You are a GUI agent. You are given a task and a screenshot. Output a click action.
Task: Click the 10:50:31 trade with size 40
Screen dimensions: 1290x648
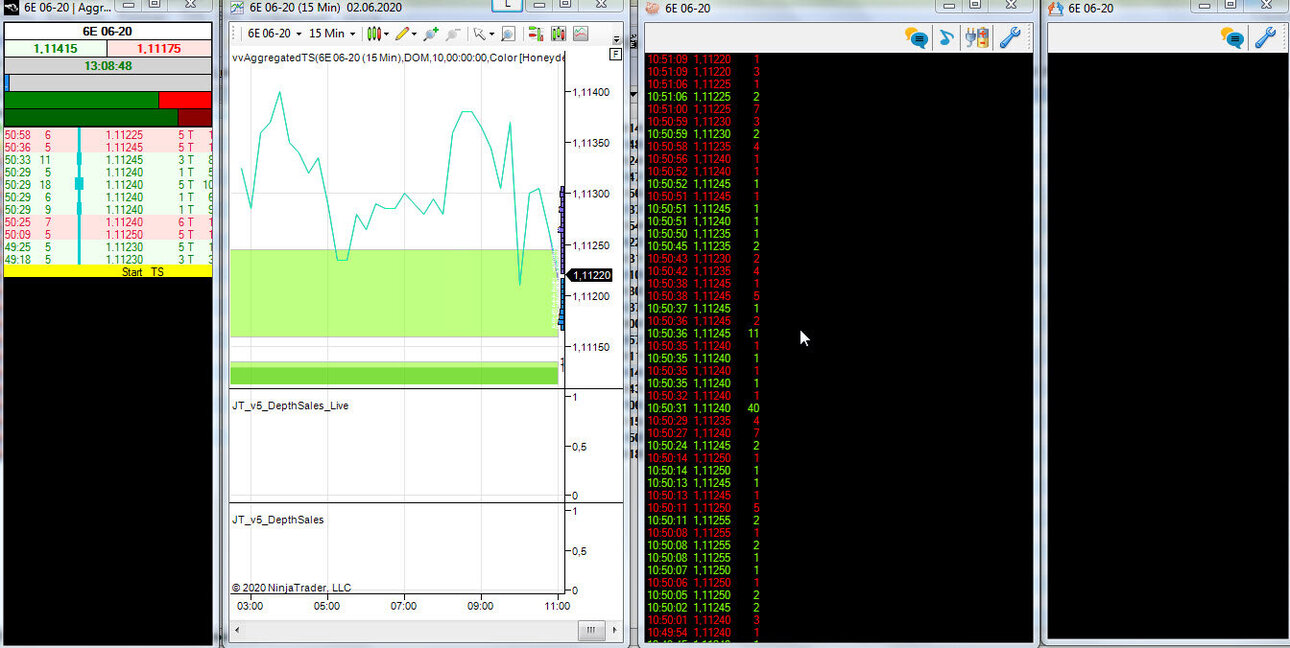[x=704, y=408]
